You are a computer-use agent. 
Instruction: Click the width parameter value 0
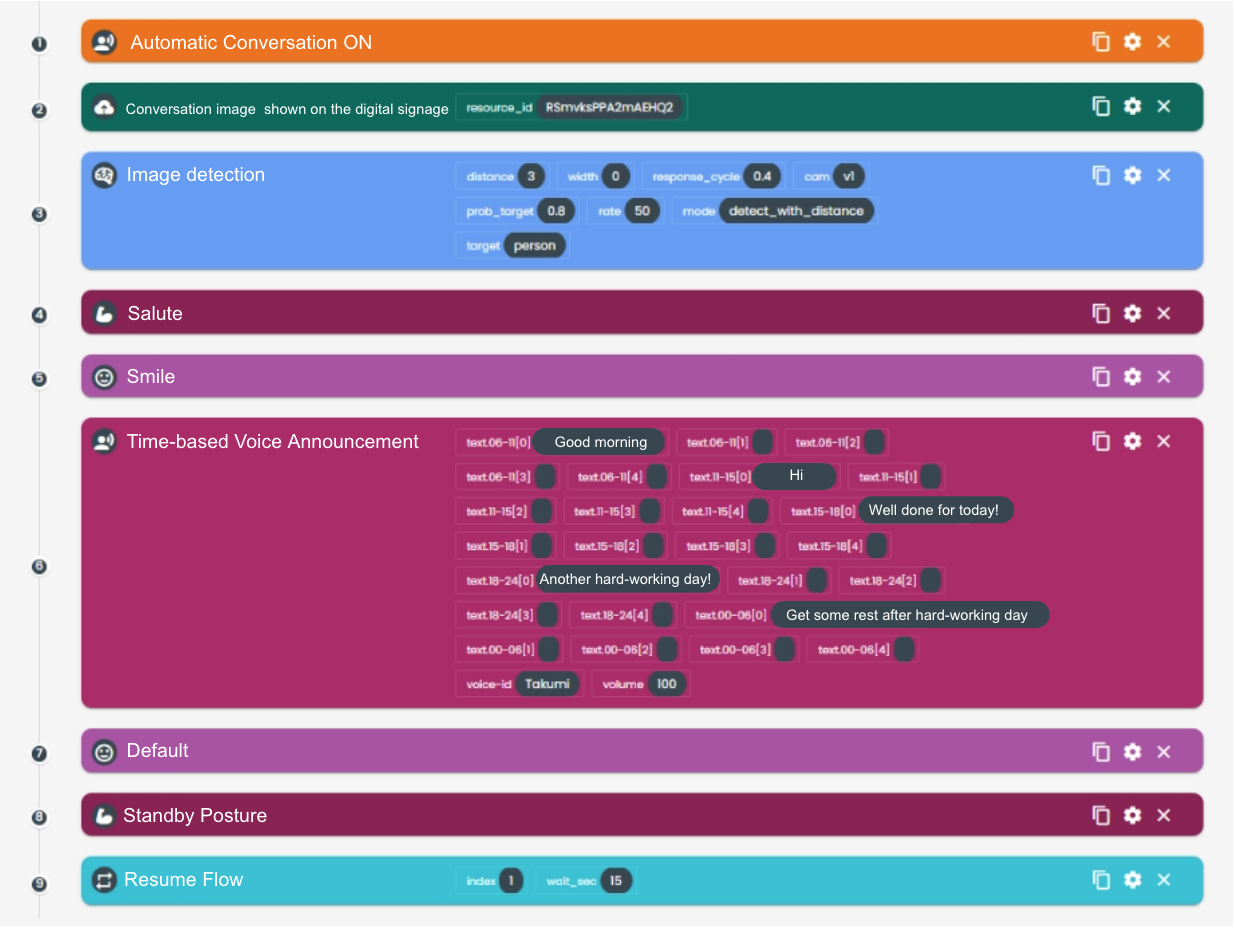(x=616, y=177)
